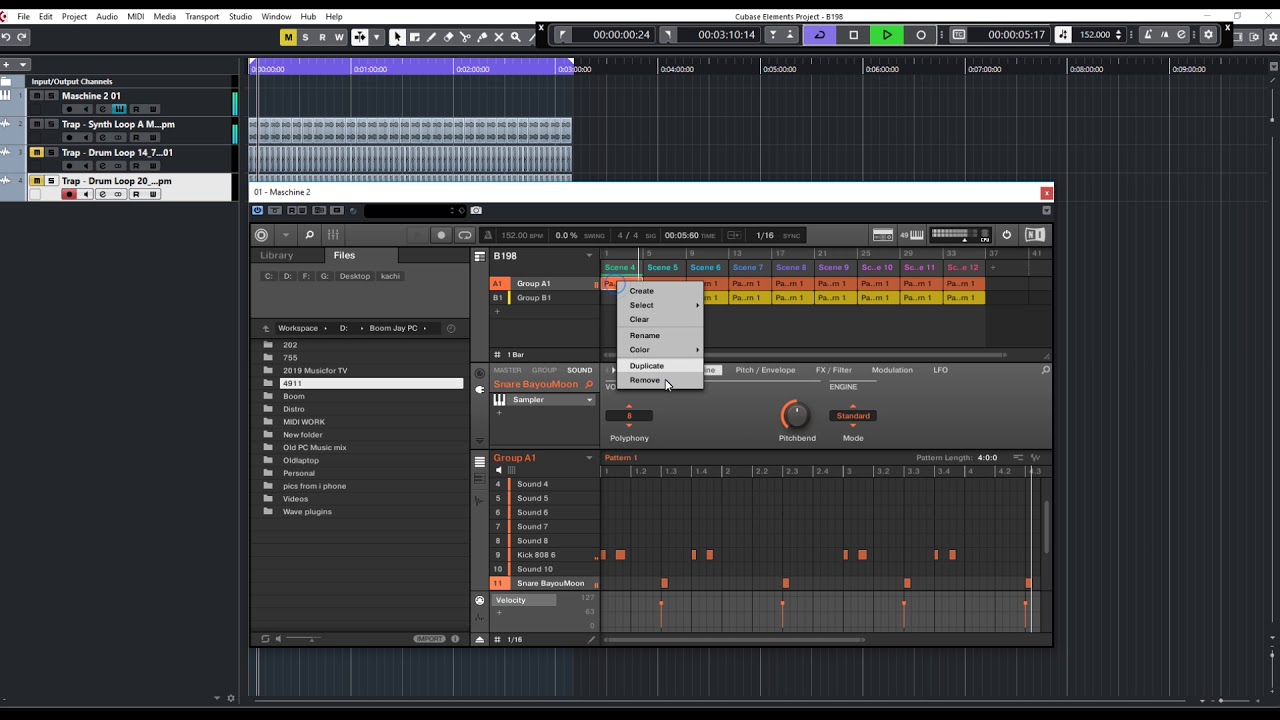Select the Zoom magnifier tool
This screenshot has width=1280, height=720.
[x=516, y=37]
